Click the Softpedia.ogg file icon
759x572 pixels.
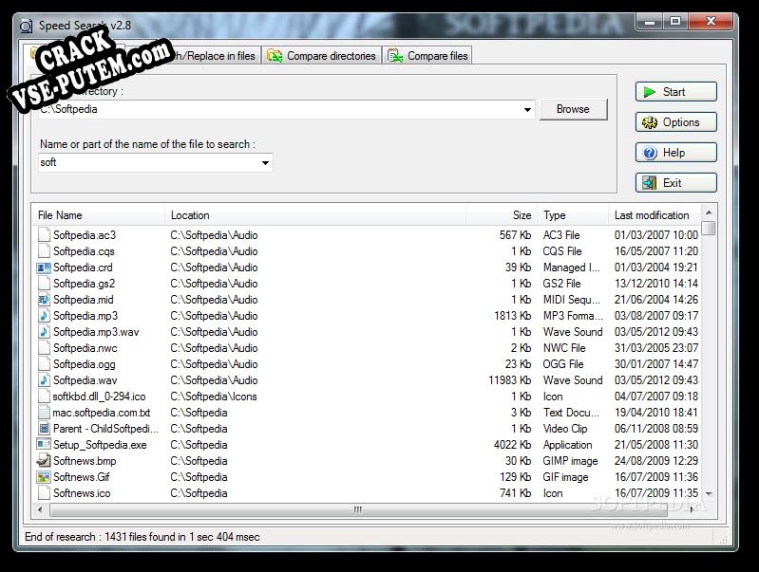[44, 364]
